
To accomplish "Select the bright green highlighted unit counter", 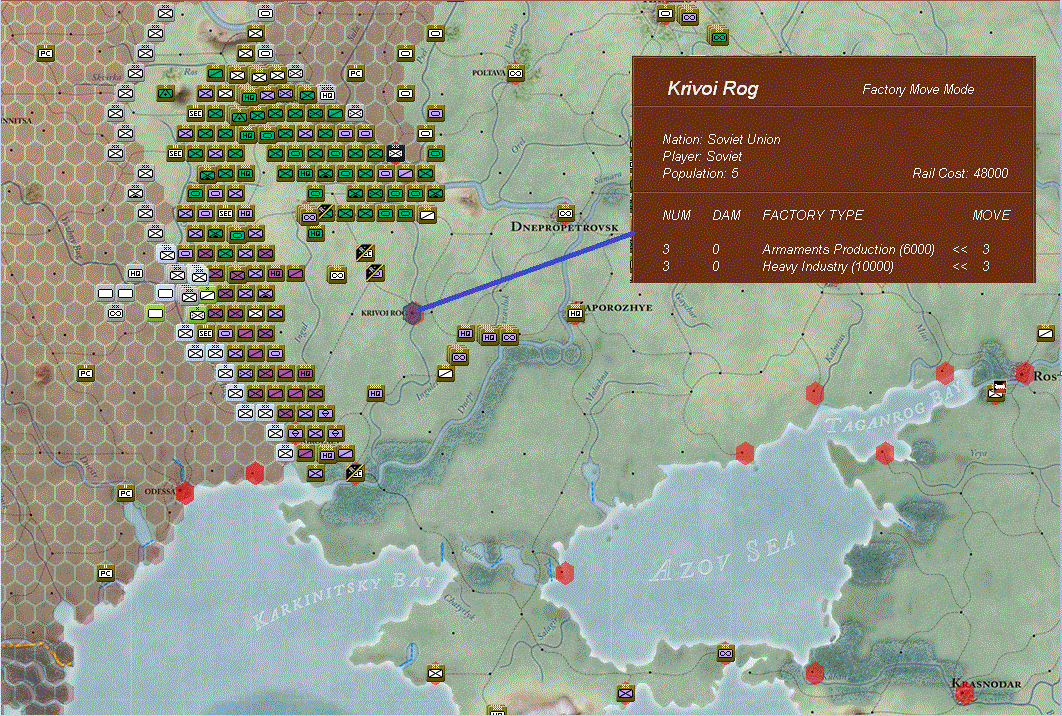I will pos(155,313).
